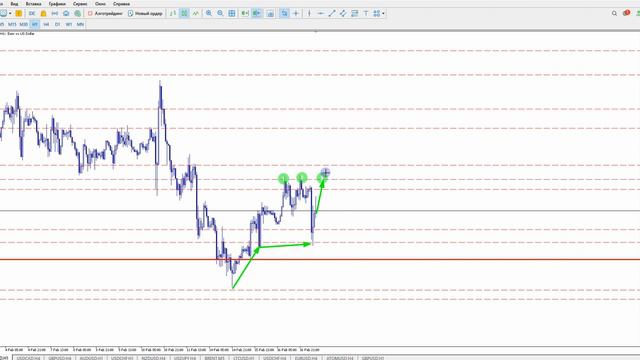Screen dimensions: 640x360
Task: Switch to the EURUSD,H4 chart tab
Action: pos(306,358)
